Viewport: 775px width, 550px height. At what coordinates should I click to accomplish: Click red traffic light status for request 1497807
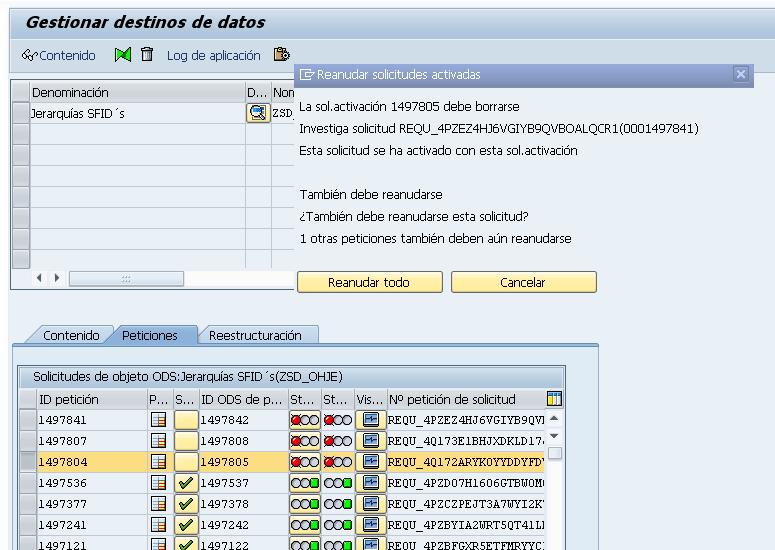pos(302,439)
